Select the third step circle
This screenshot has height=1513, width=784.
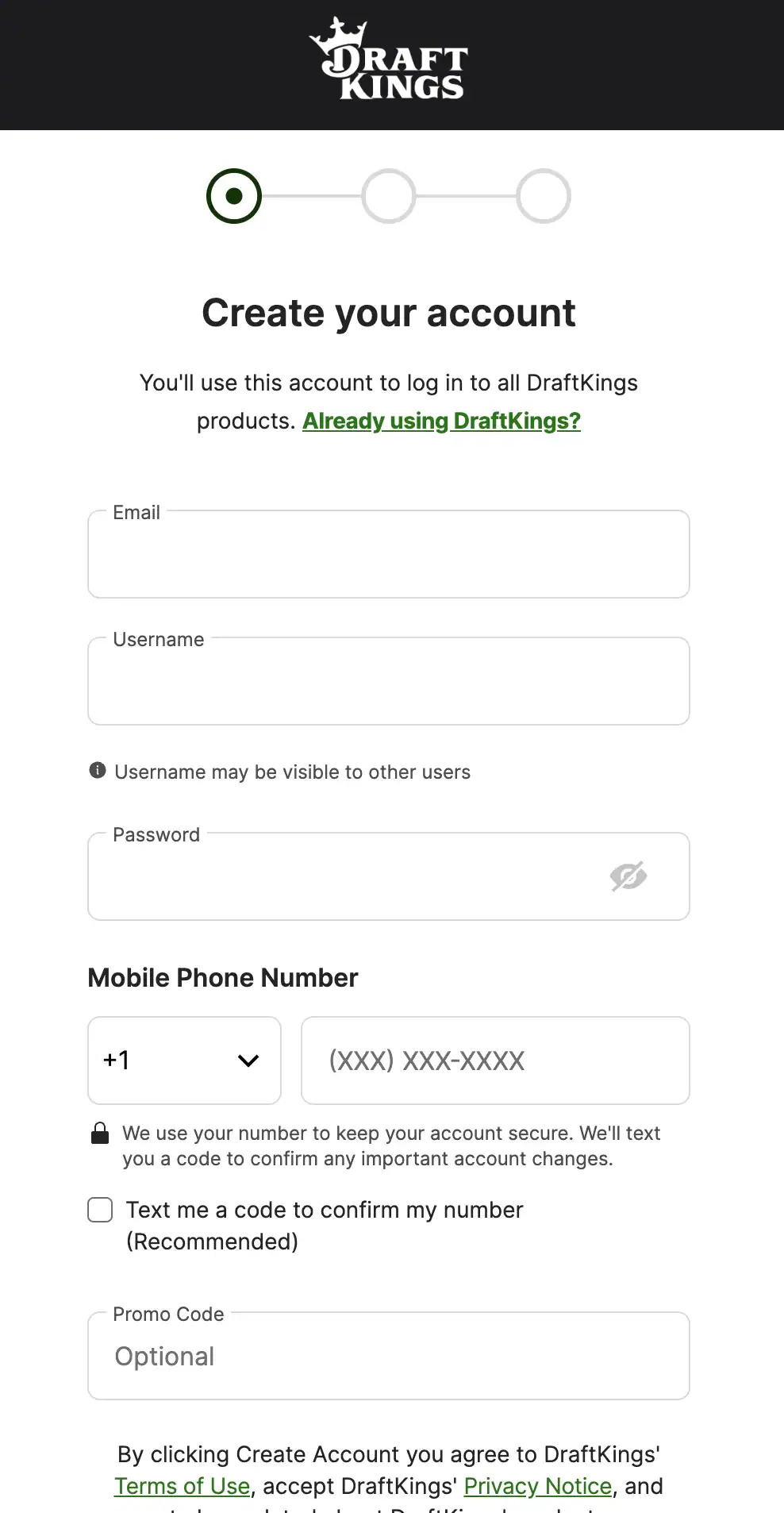544,196
